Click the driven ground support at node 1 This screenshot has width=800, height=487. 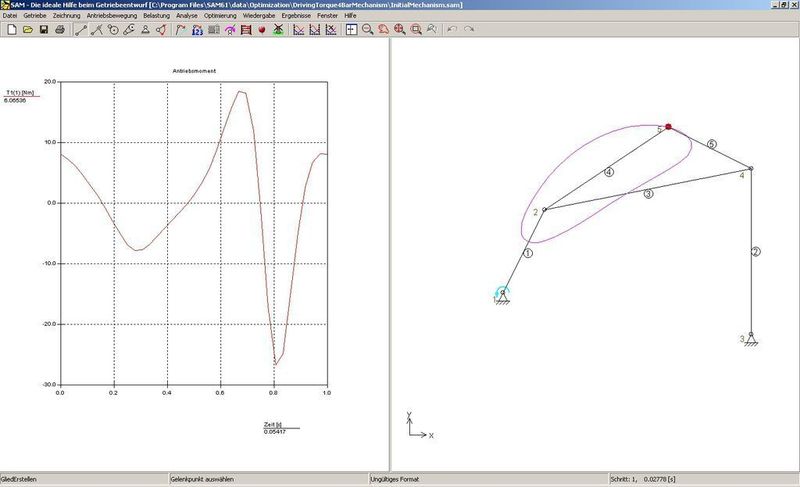coord(503,296)
